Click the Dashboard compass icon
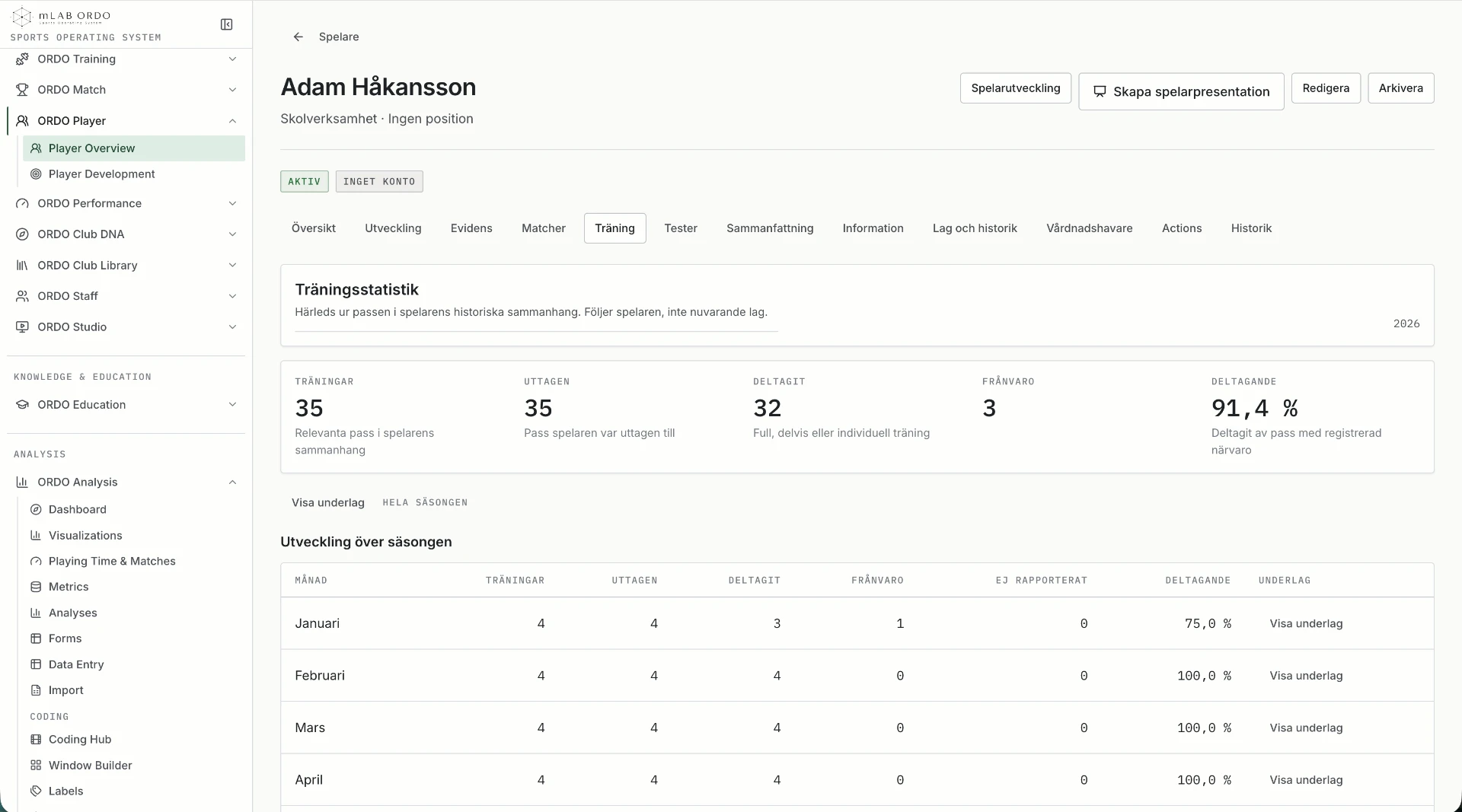Screen dimensions: 1462x812 click(x=36, y=510)
